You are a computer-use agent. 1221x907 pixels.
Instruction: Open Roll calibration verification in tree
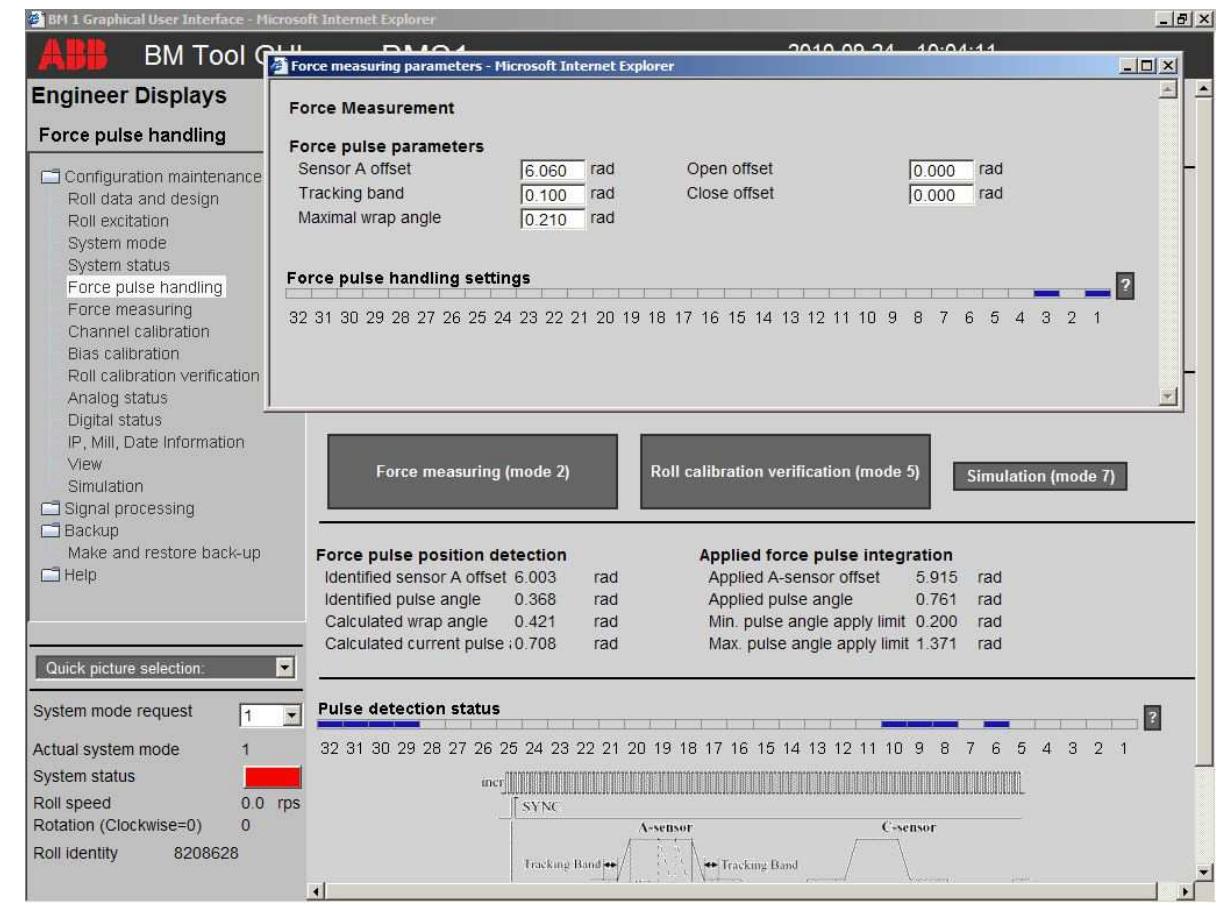pyautogui.click(x=163, y=376)
